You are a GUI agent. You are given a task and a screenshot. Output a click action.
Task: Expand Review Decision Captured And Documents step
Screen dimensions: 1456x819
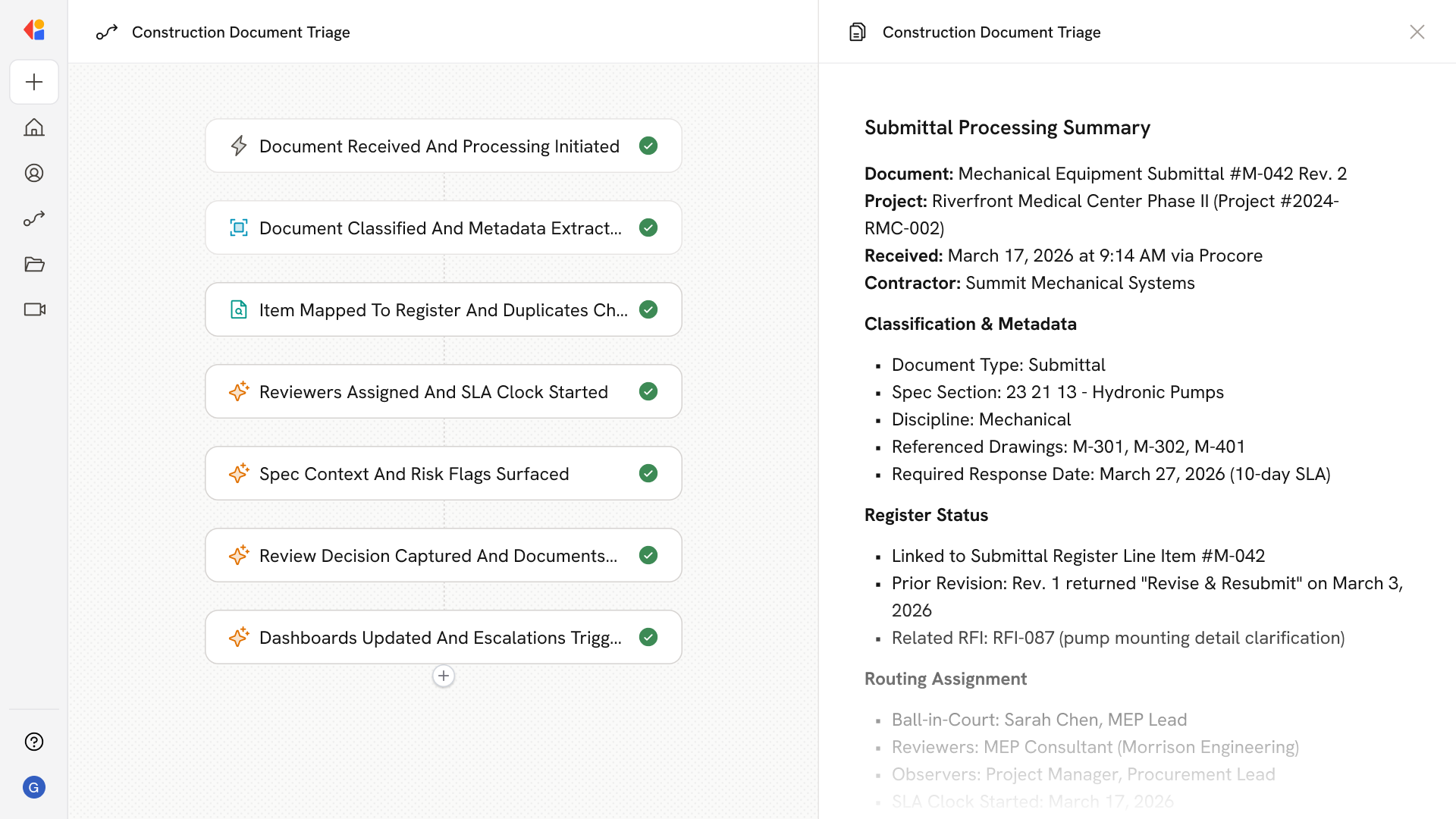tap(438, 555)
